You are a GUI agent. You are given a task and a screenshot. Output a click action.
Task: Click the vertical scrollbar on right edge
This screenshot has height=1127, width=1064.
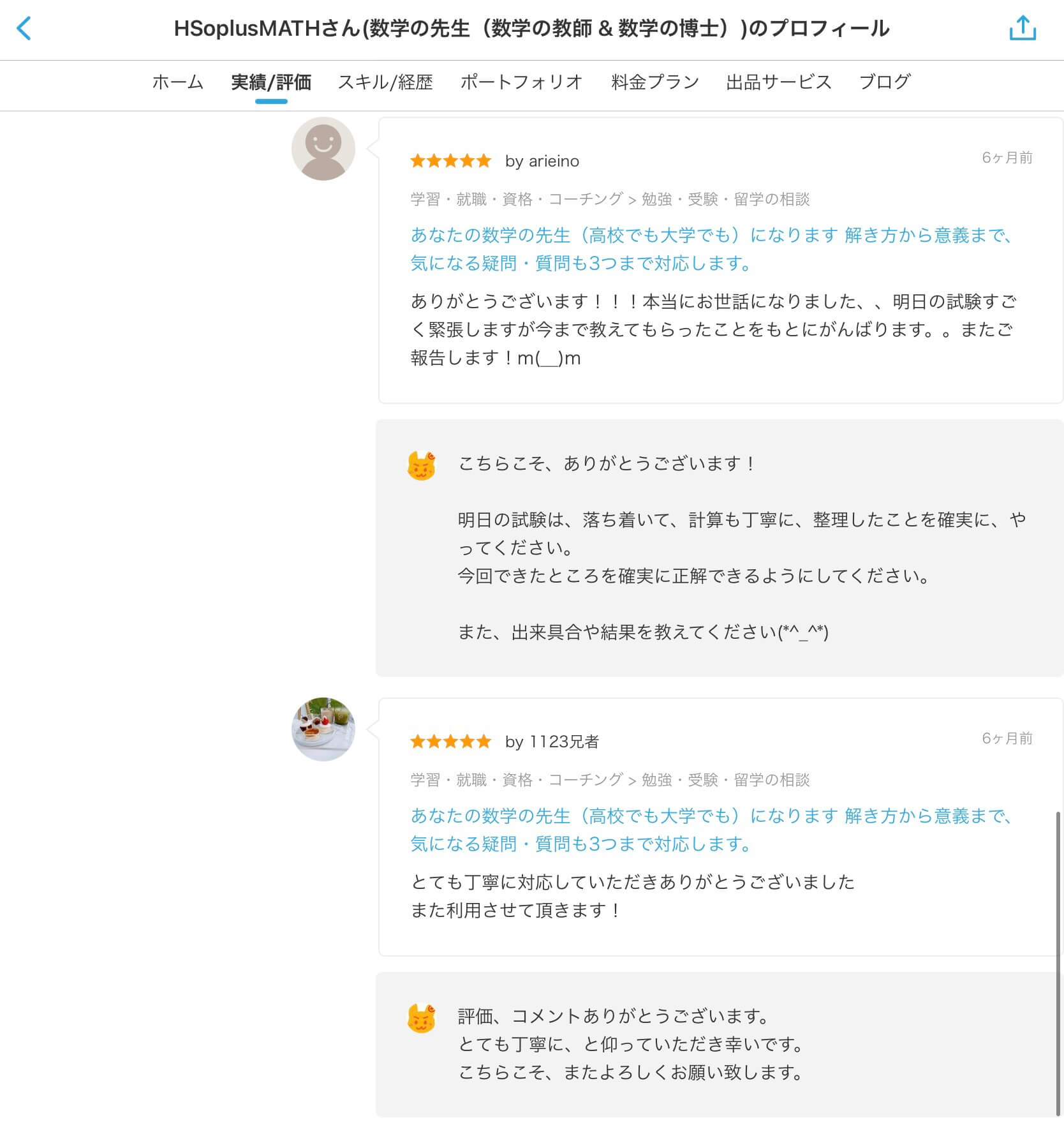pos(1058,964)
